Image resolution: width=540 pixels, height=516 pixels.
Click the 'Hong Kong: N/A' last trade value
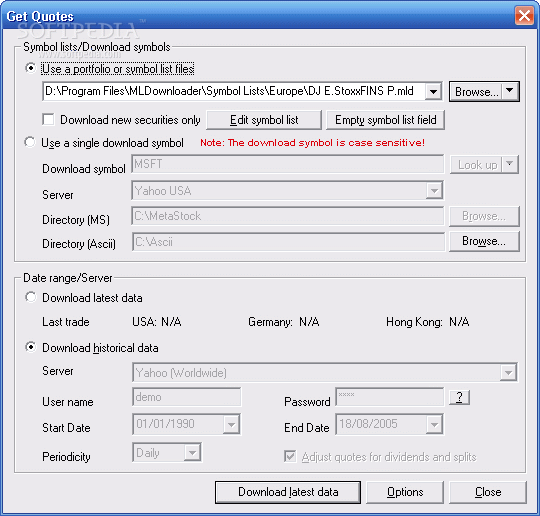(x=427, y=322)
